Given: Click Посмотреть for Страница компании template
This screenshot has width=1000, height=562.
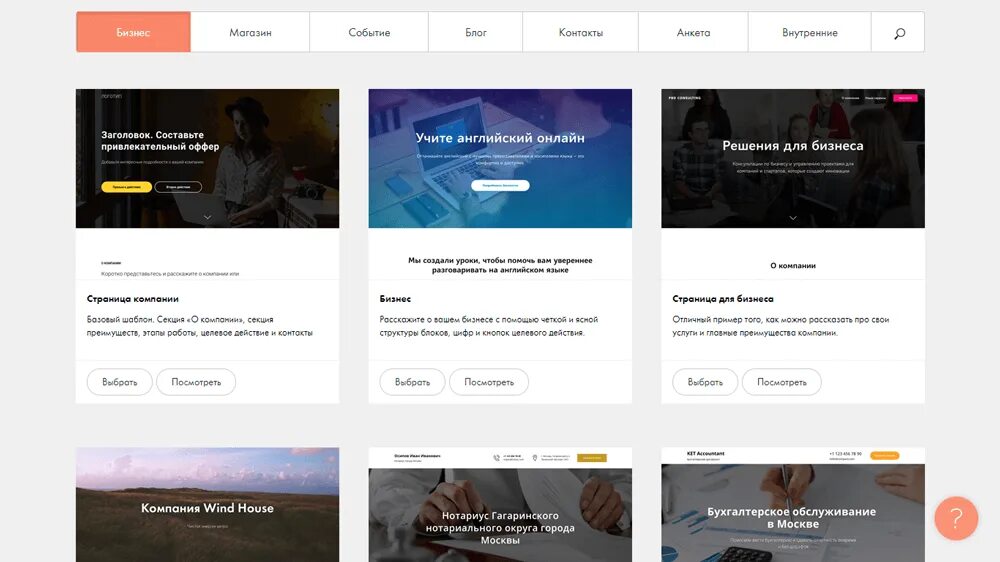Looking at the screenshot, I should click(x=196, y=382).
